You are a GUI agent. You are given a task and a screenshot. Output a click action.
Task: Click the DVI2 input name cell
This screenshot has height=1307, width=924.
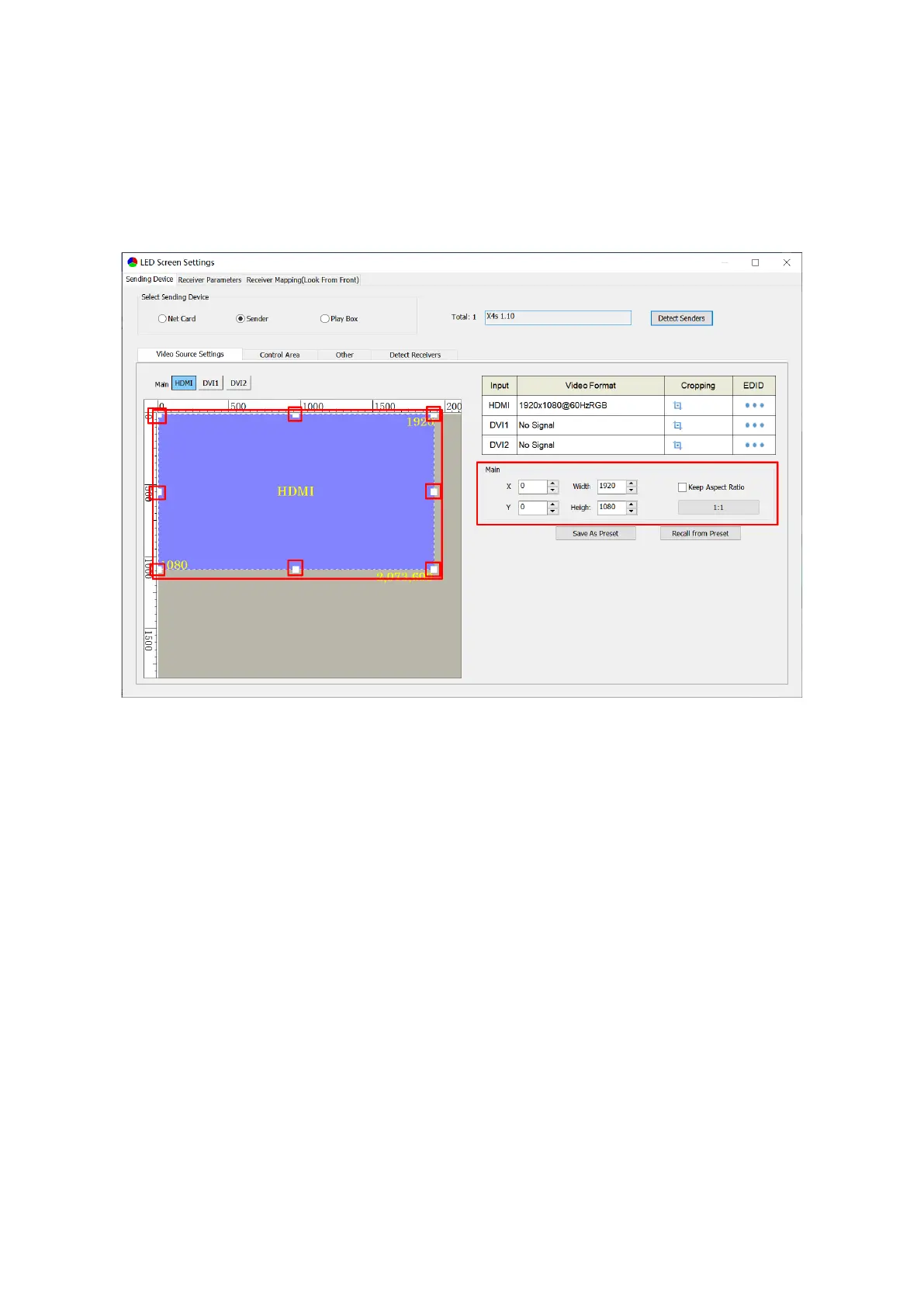pyautogui.click(x=500, y=445)
